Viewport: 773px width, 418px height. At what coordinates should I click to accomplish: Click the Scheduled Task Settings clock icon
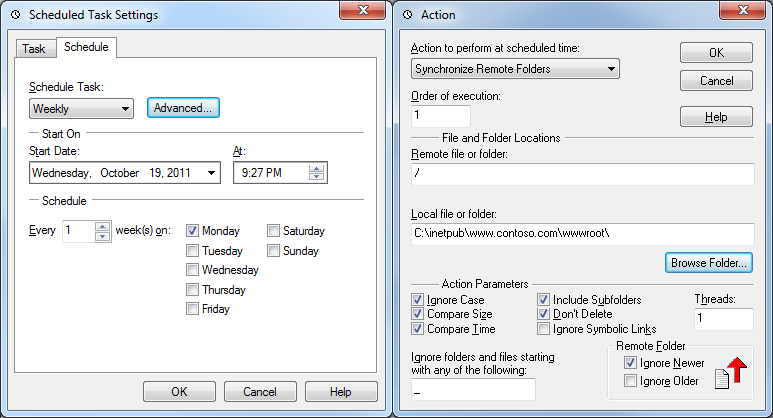[14, 15]
